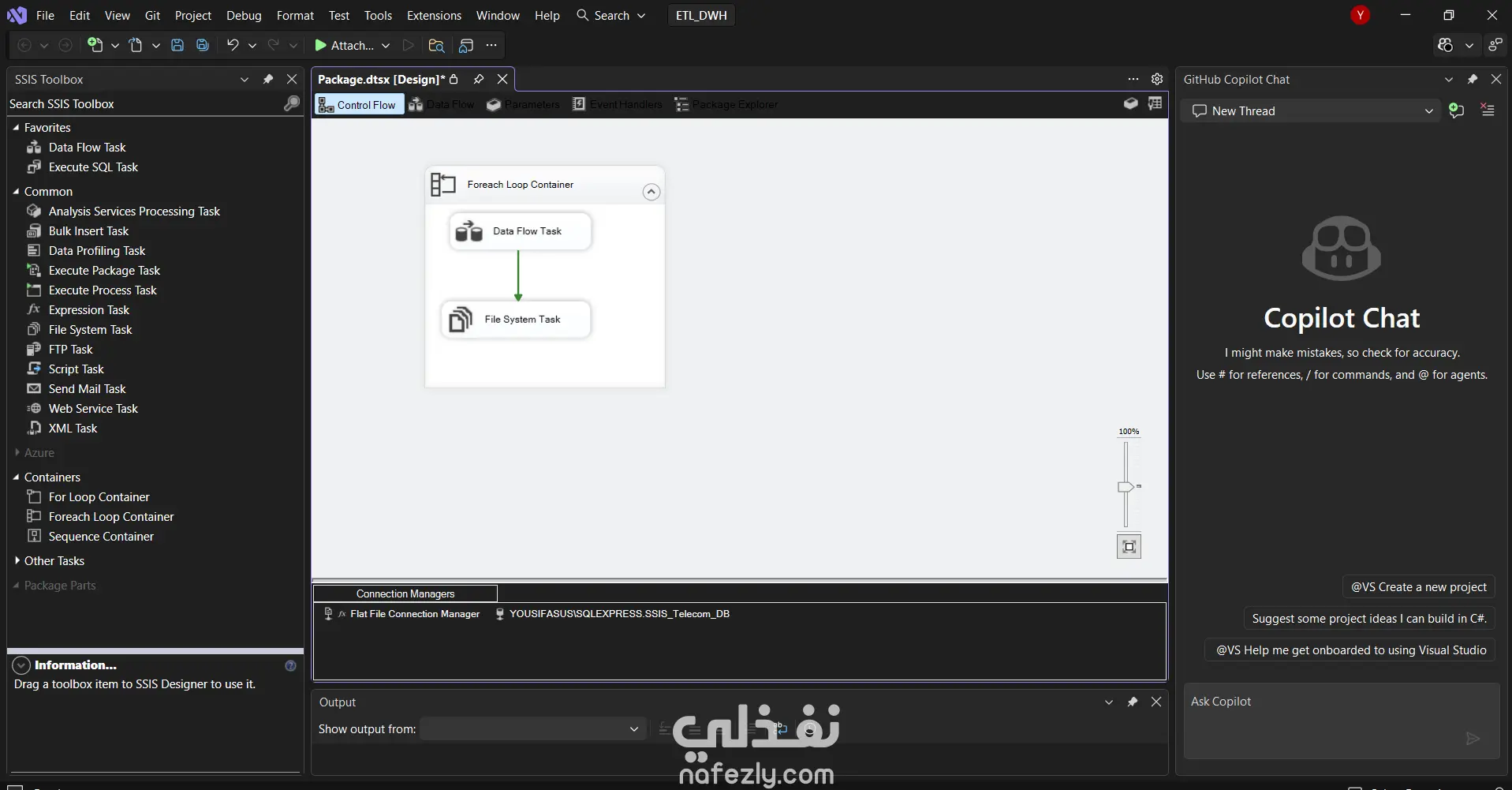Open the File menu
Image resolution: width=1512 pixels, height=790 pixels.
45,15
